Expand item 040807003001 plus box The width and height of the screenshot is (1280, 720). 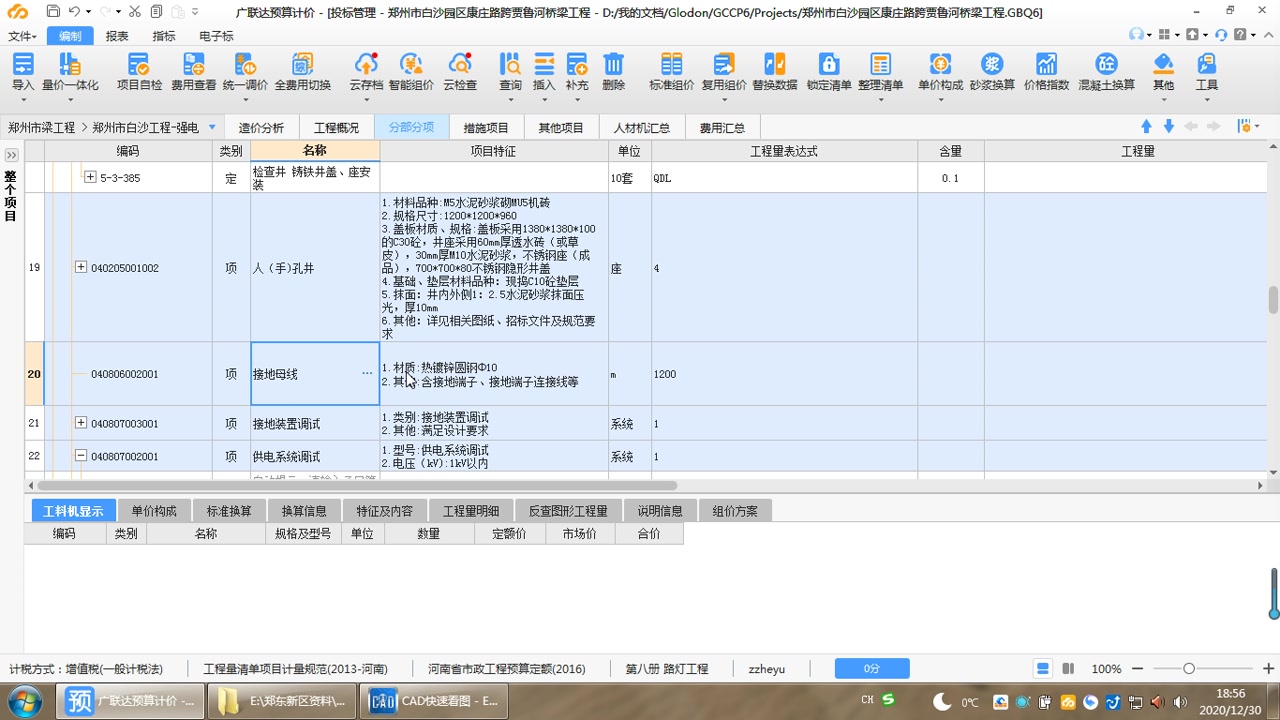click(x=81, y=423)
